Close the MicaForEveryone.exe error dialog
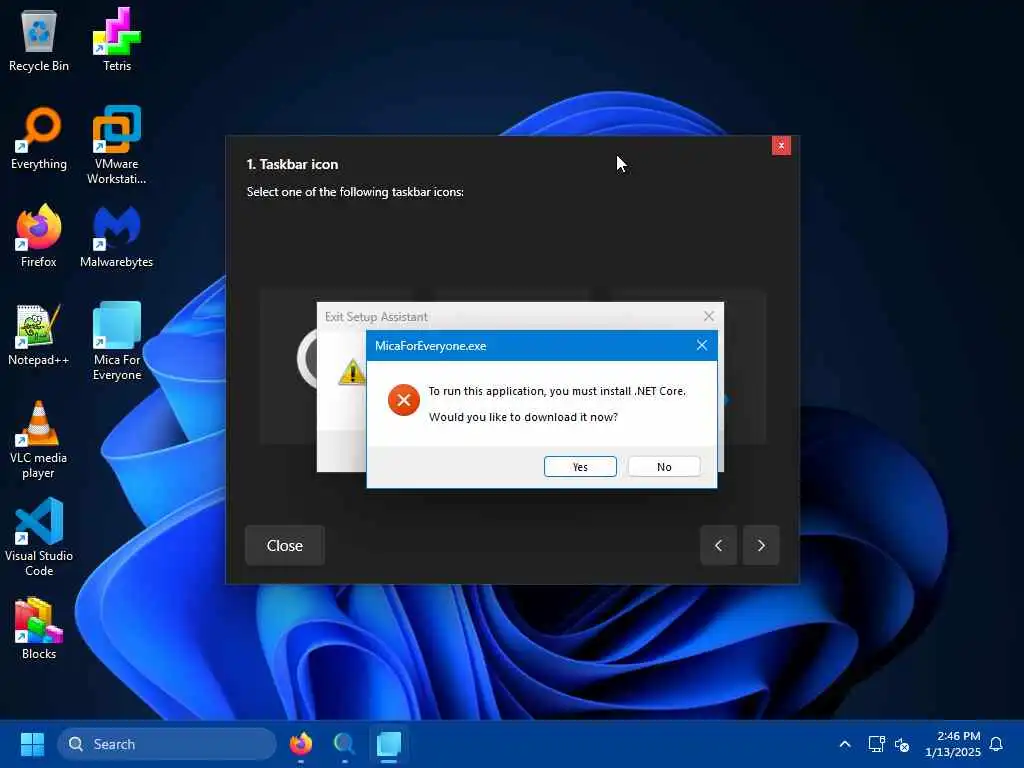The image size is (1024, 768). pos(701,345)
